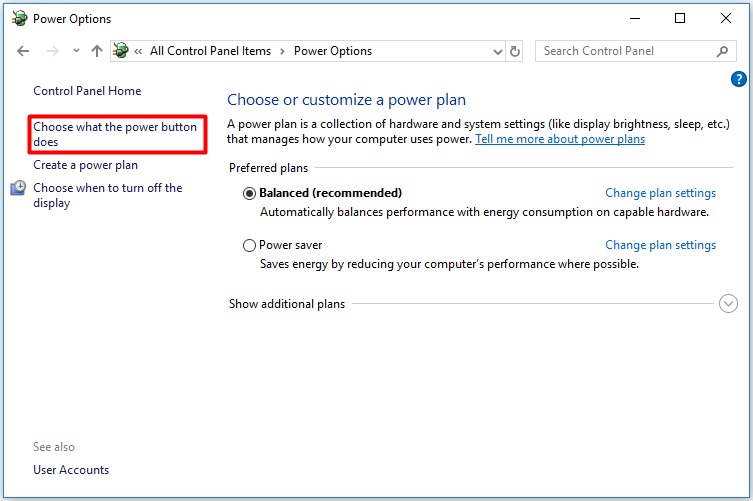This screenshot has width=753, height=501.
Task: Open help with the blue question mark
Action: click(x=739, y=79)
